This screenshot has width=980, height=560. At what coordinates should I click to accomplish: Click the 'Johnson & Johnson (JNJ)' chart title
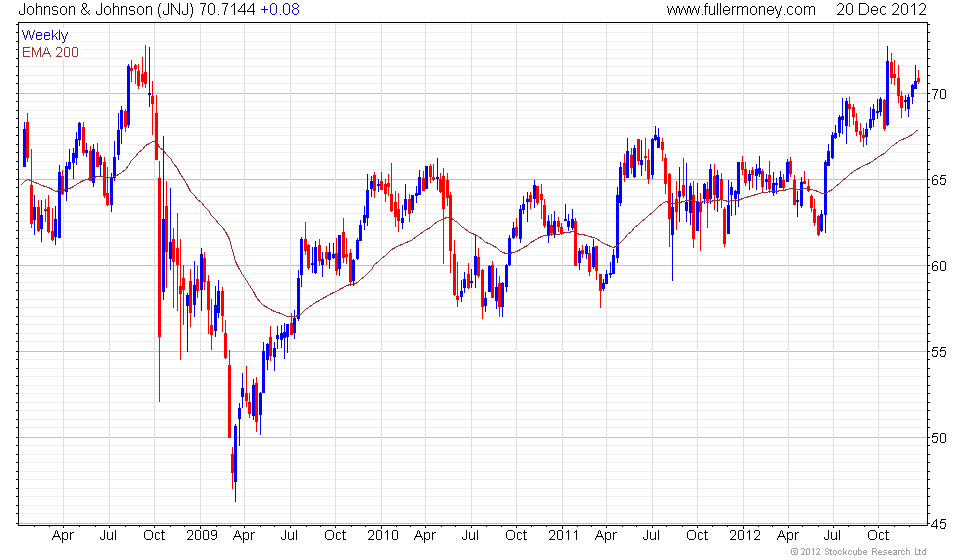pyautogui.click(x=106, y=9)
